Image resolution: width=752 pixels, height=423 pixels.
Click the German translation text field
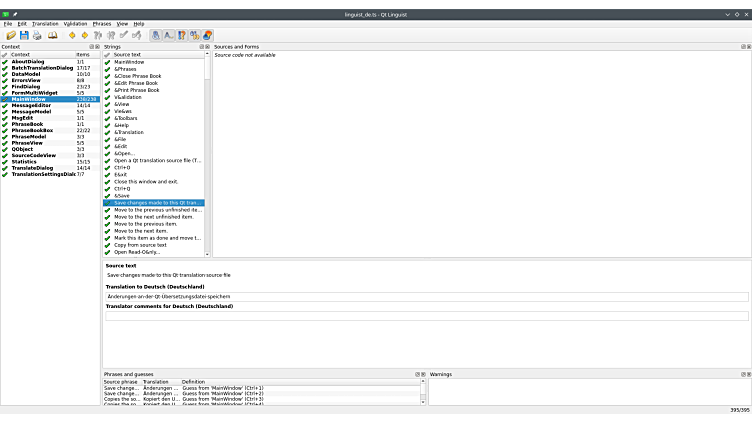tap(426, 297)
